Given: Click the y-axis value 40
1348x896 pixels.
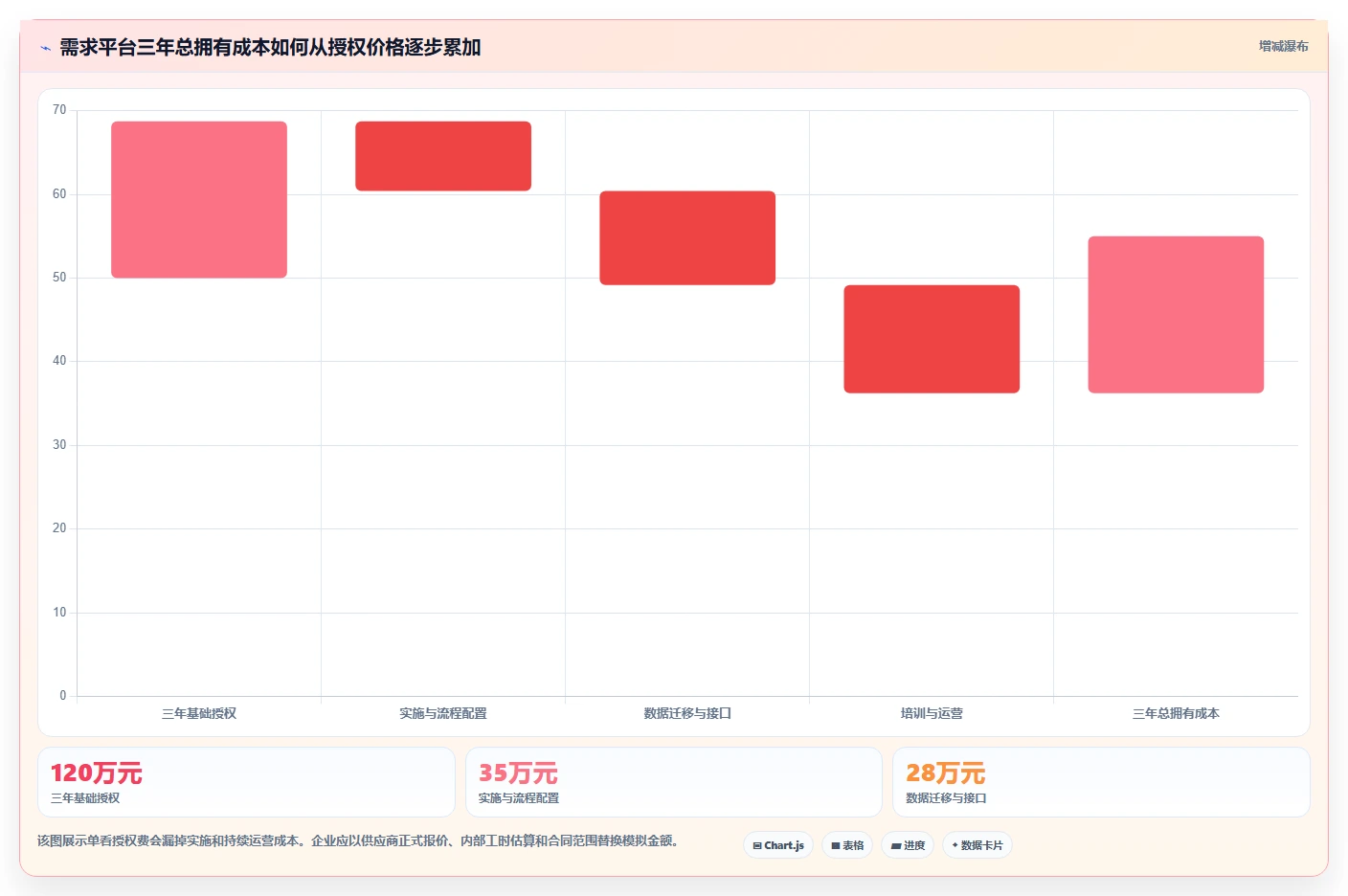Looking at the screenshot, I should pyautogui.click(x=59, y=361).
